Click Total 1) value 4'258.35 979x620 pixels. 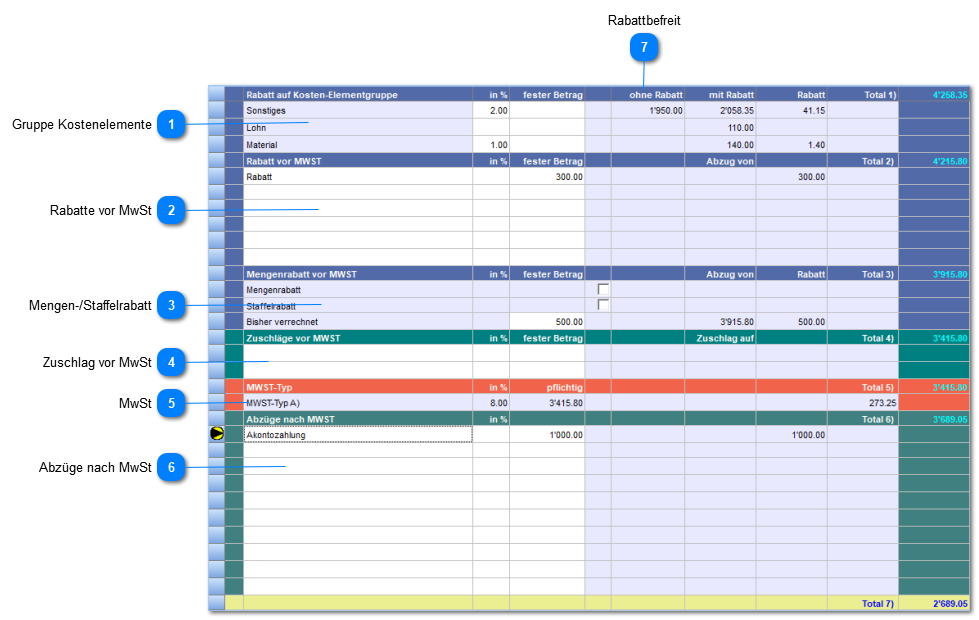click(x=950, y=95)
